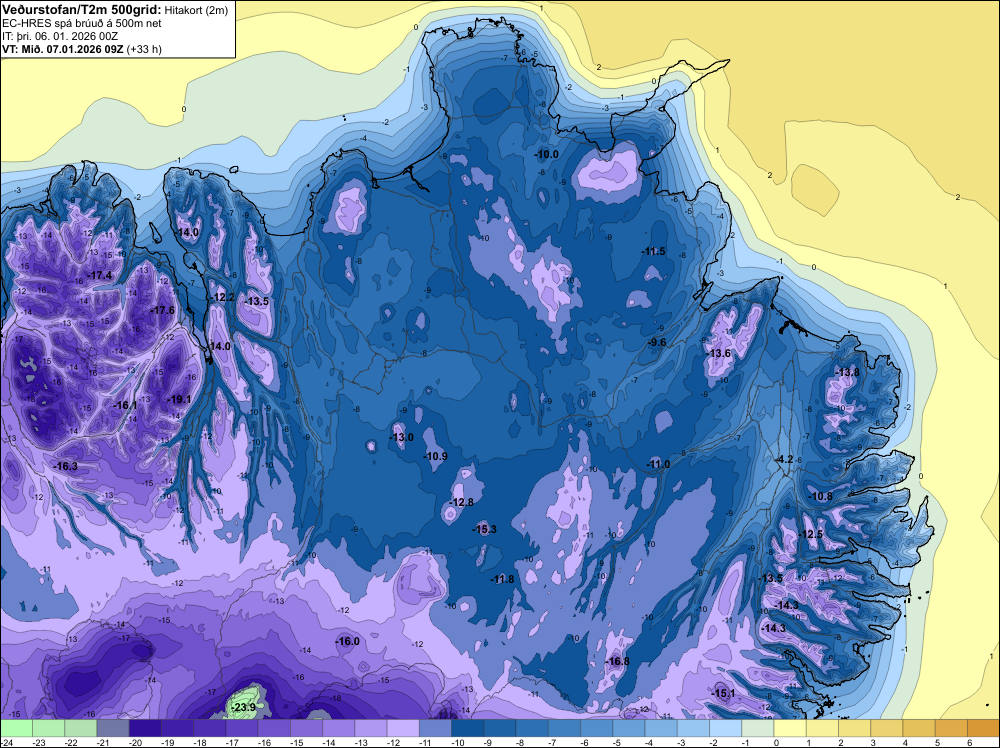Click the pale blue swatch between -2 and -1
The width and height of the screenshot is (1000, 748).
coord(725,728)
